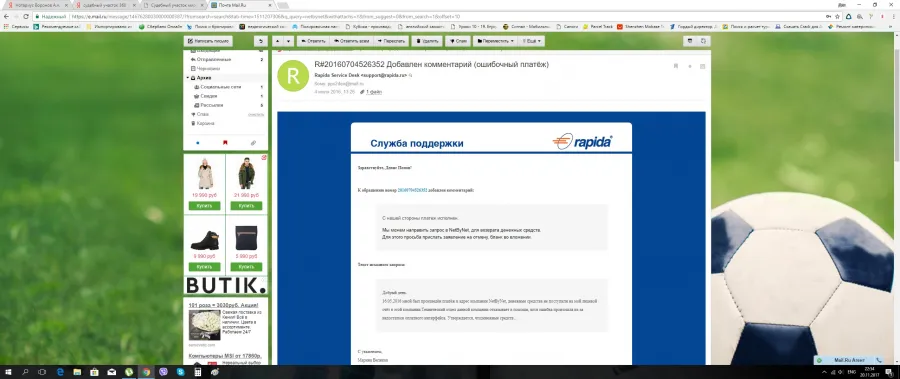Open Viber from the taskbar
Viewport: 900px width, 379px height.
coord(163,372)
